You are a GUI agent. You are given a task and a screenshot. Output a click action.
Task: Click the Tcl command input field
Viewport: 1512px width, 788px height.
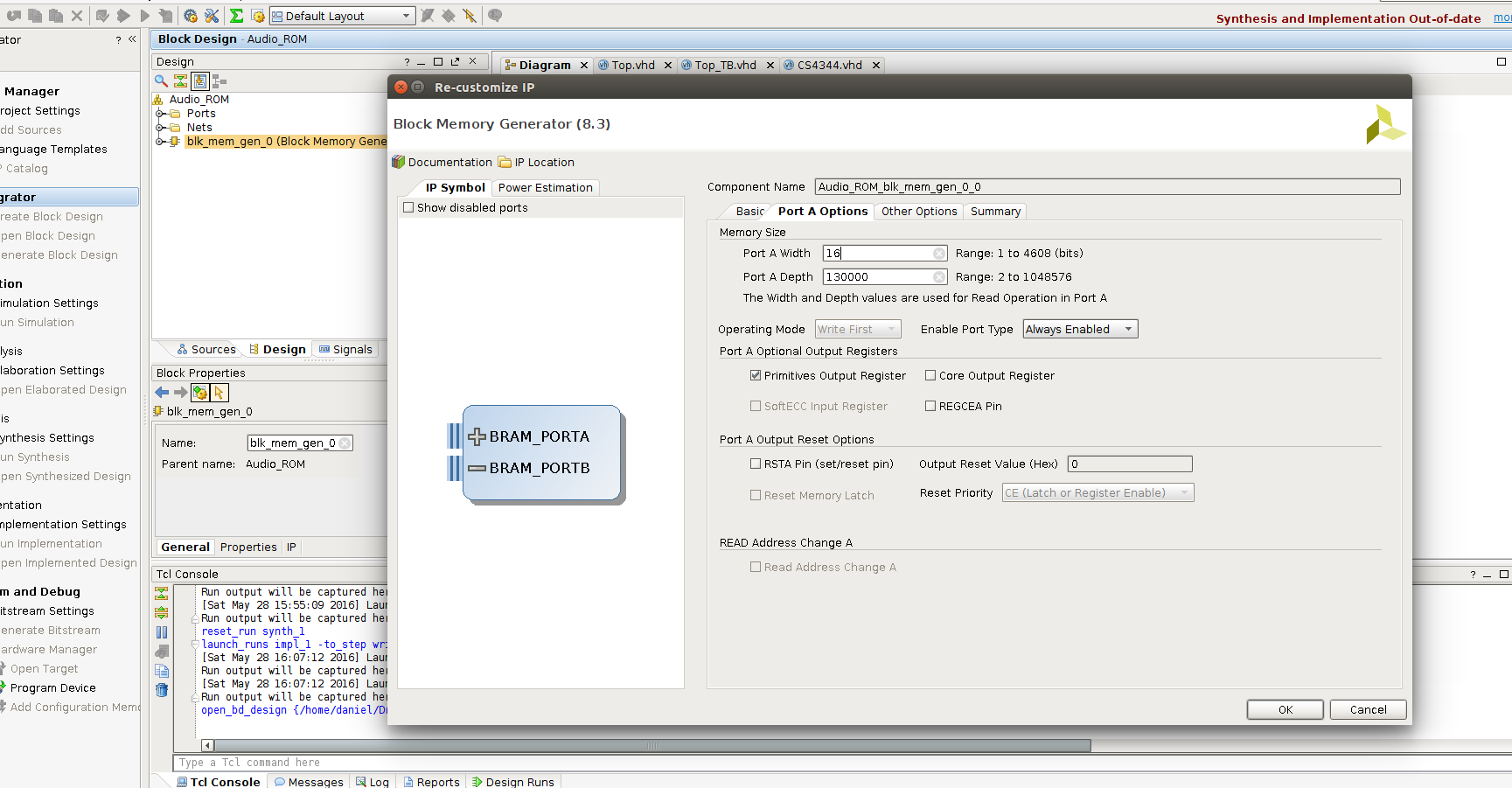(842, 763)
